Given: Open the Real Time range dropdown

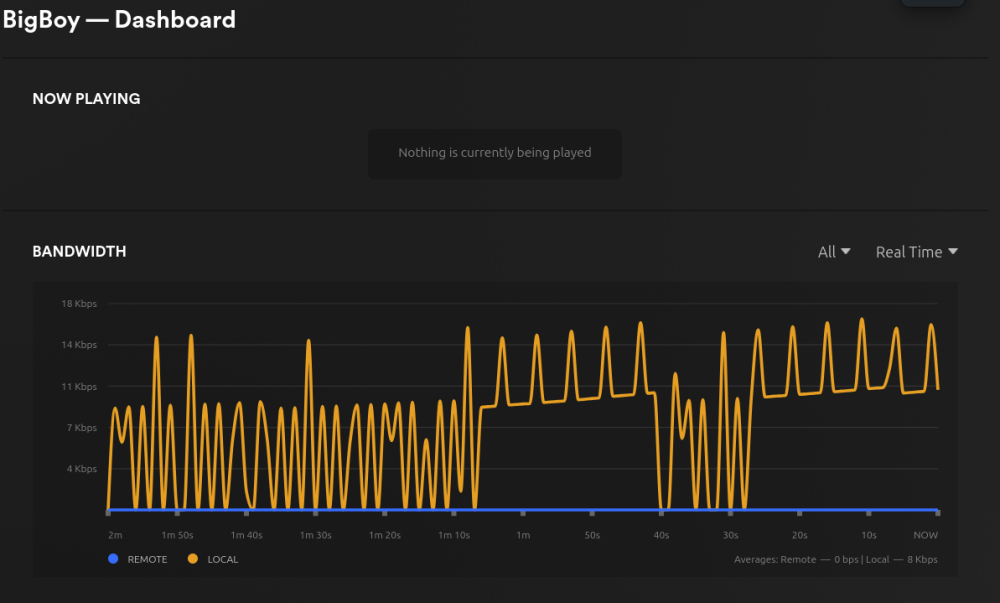Looking at the screenshot, I should click(x=916, y=252).
